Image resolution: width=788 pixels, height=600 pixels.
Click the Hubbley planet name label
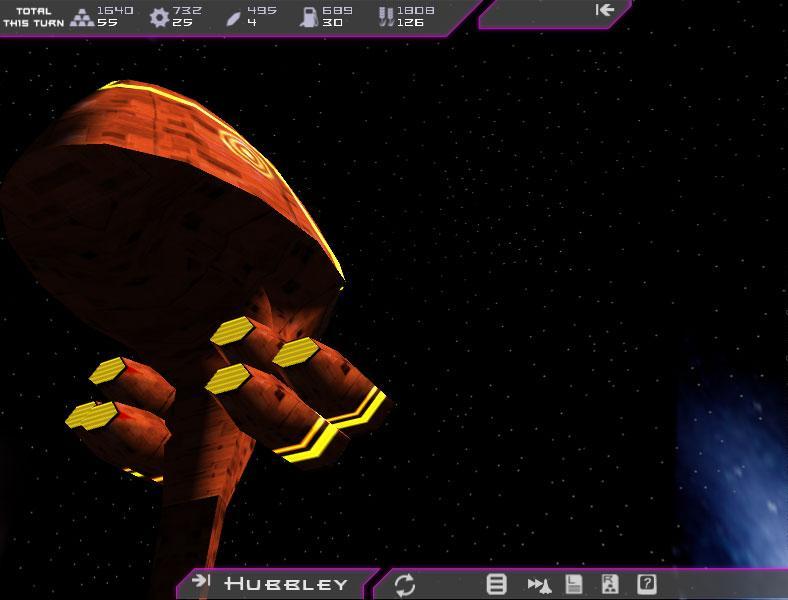[286, 583]
